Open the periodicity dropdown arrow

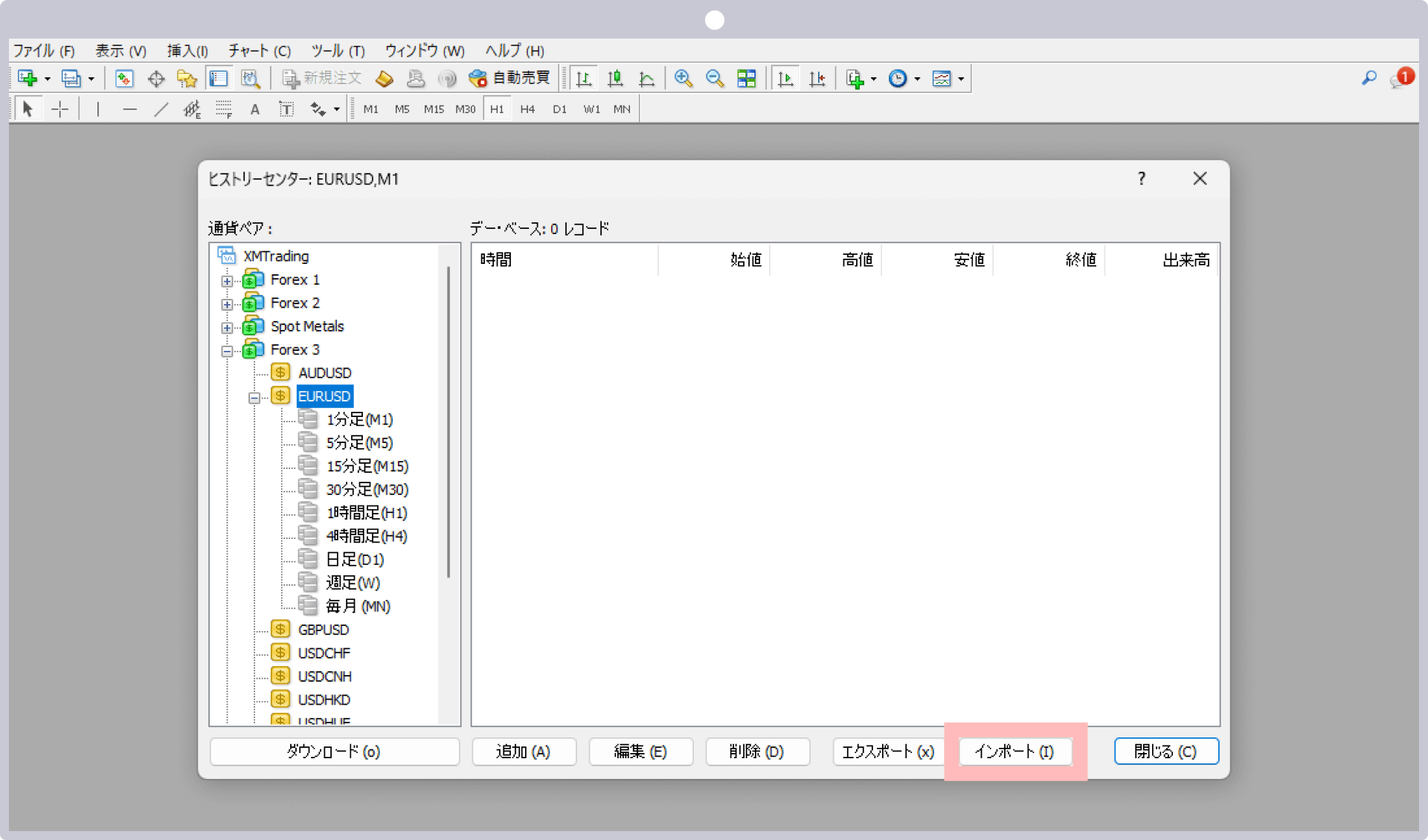click(918, 79)
